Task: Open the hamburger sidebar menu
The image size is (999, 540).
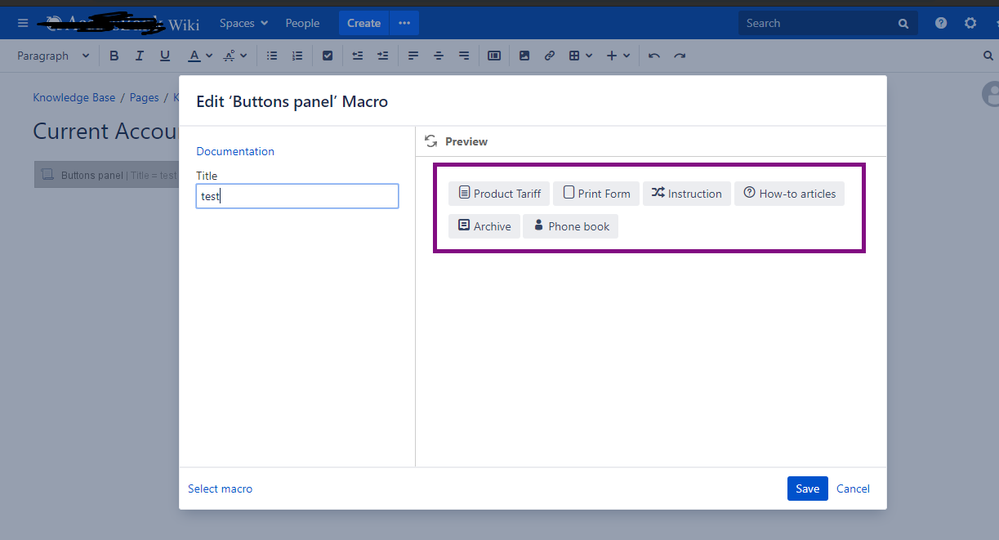Action: (23, 23)
